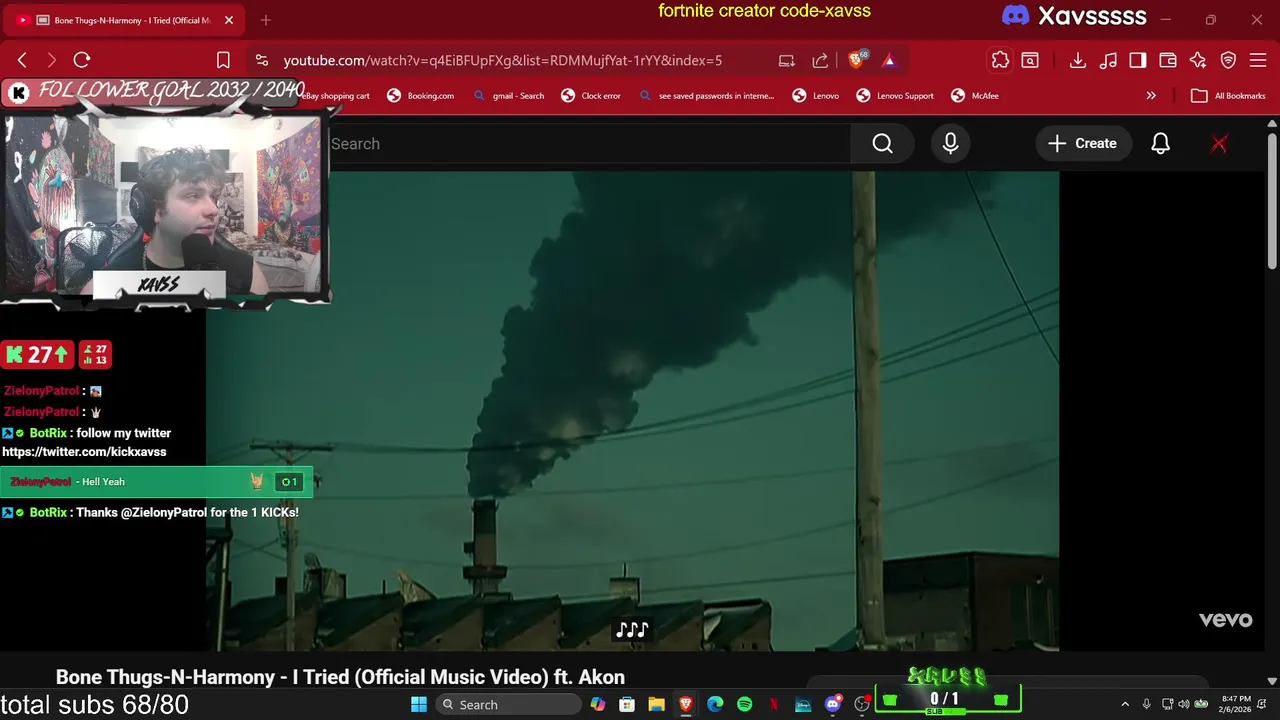Open YouTube notifications bell
This screenshot has height=720, width=1280.
pyautogui.click(x=1160, y=144)
